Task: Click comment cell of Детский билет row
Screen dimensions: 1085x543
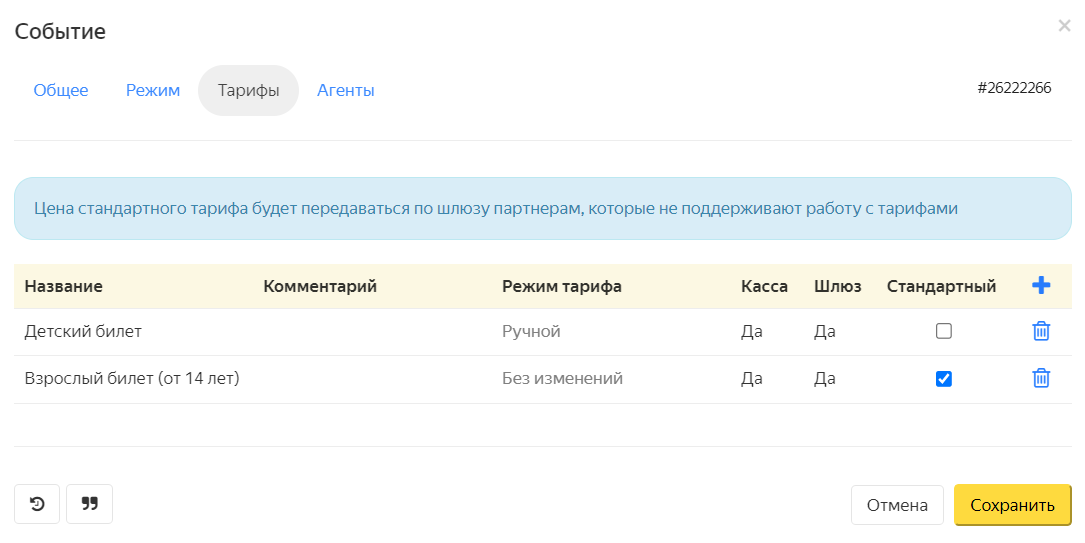Action: point(372,331)
